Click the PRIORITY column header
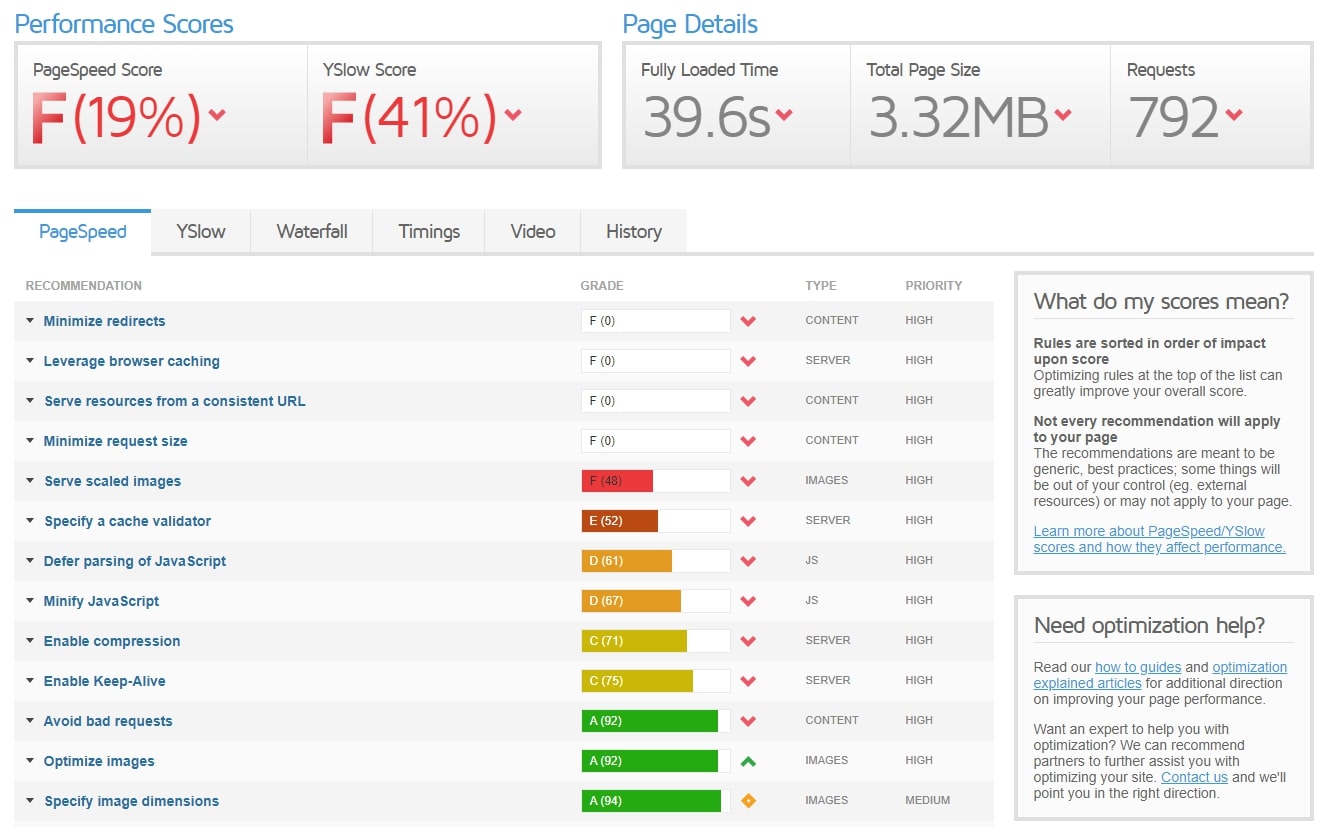 934,286
